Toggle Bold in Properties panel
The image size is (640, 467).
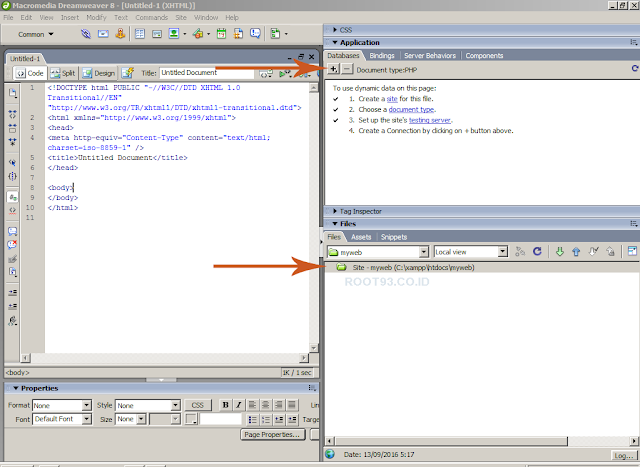(x=225, y=405)
